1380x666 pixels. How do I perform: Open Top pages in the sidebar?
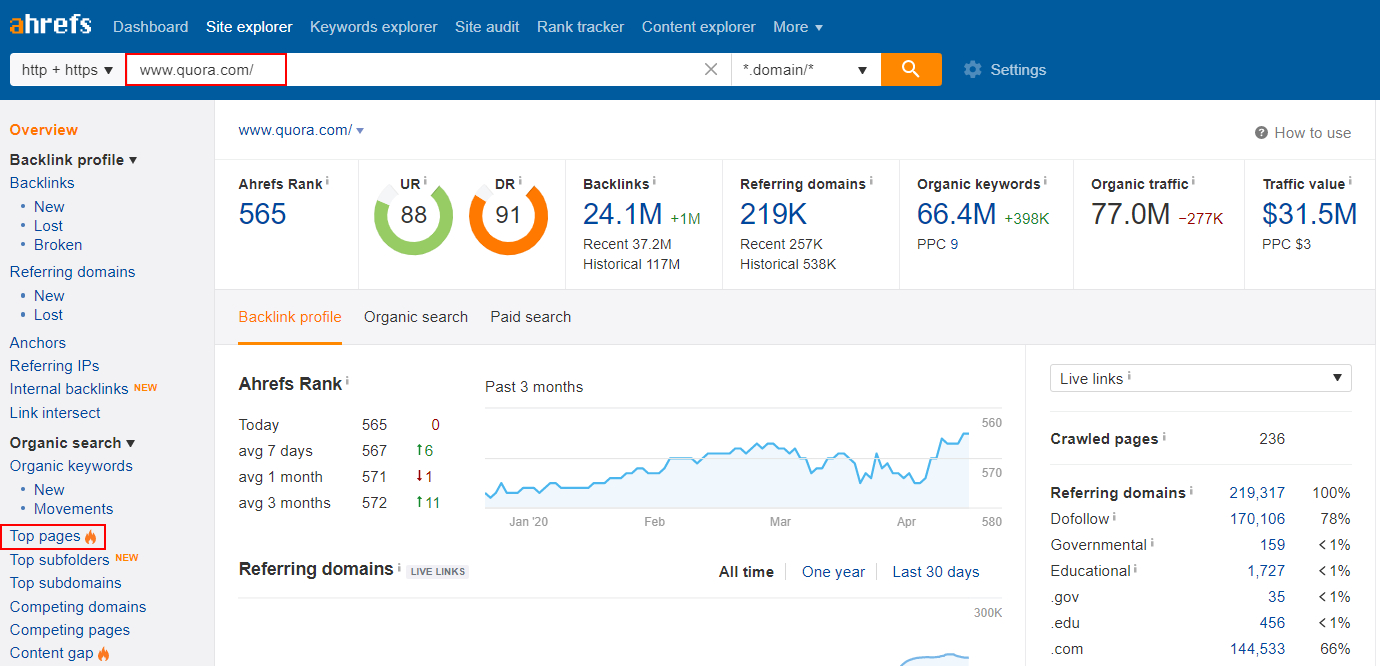[x=45, y=536]
